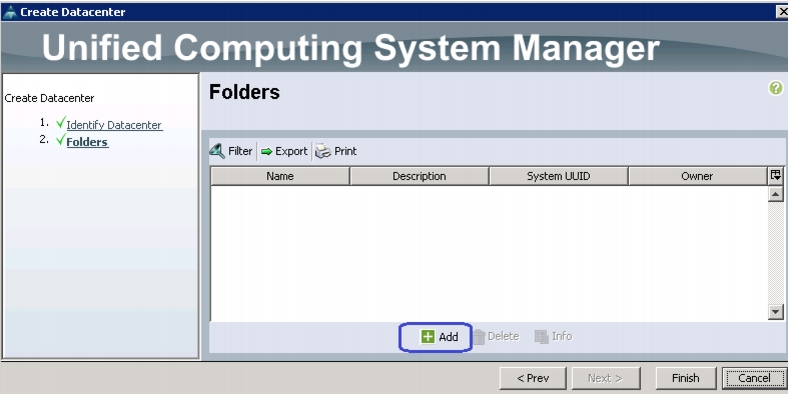Open the table column chooser dropdown
This screenshot has height=394, width=788.
pyautogui.click(x=775, y=175)
